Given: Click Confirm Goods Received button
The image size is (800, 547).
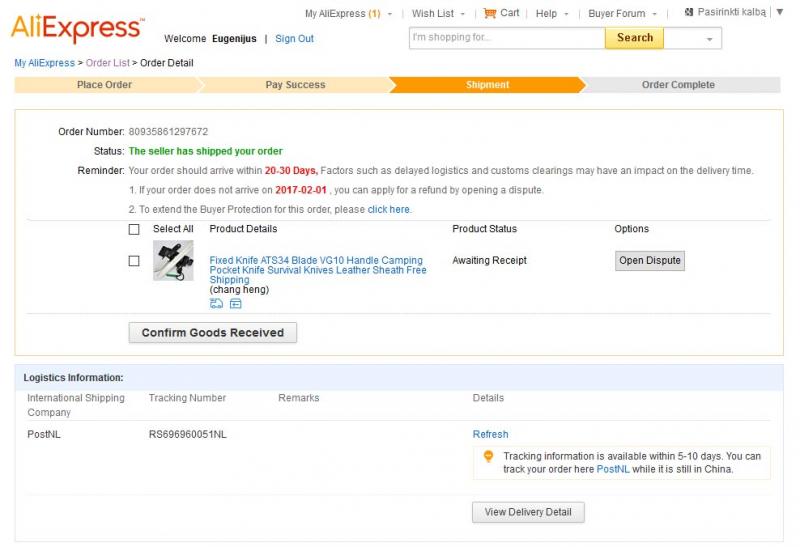Looking at the screenshot, I should 213,333.
